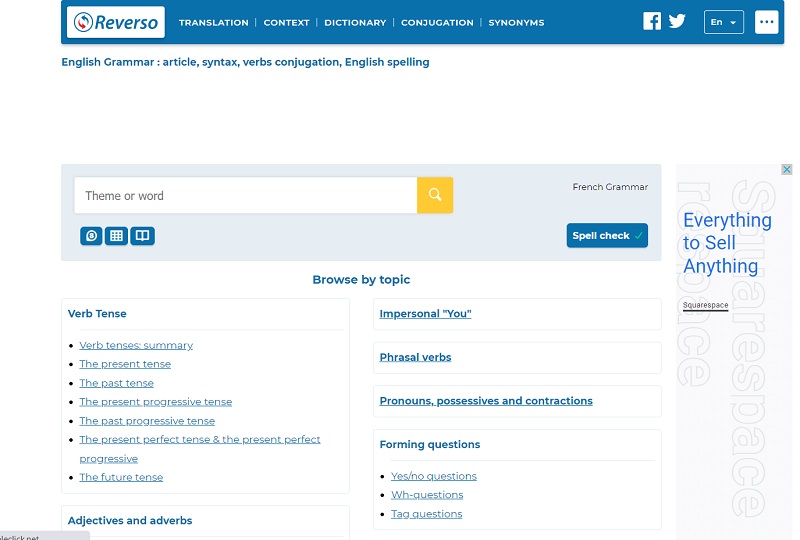Viewport: 800px width, 540px height.
Task: Click the English Grammar page title
Action: coord(245,62)
